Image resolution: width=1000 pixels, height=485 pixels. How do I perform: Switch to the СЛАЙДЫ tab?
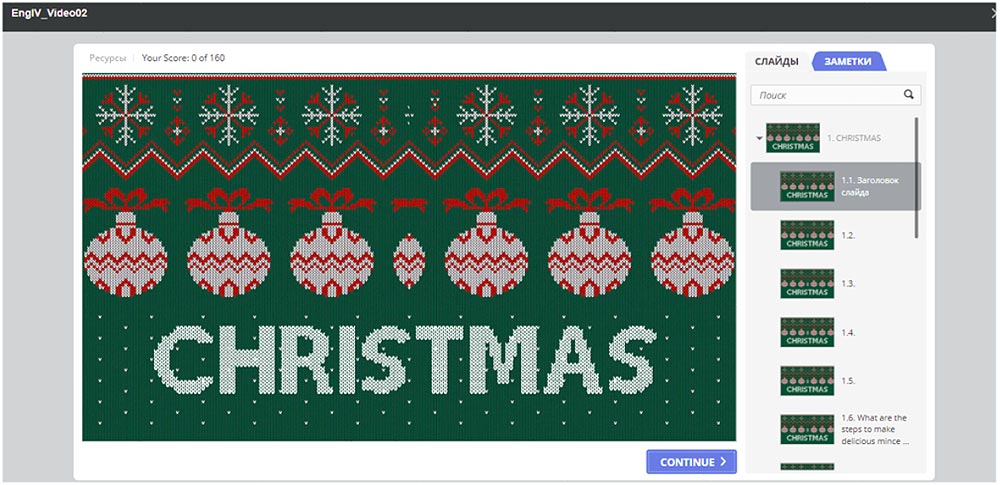pyautogui.click(x=776, y=62)
